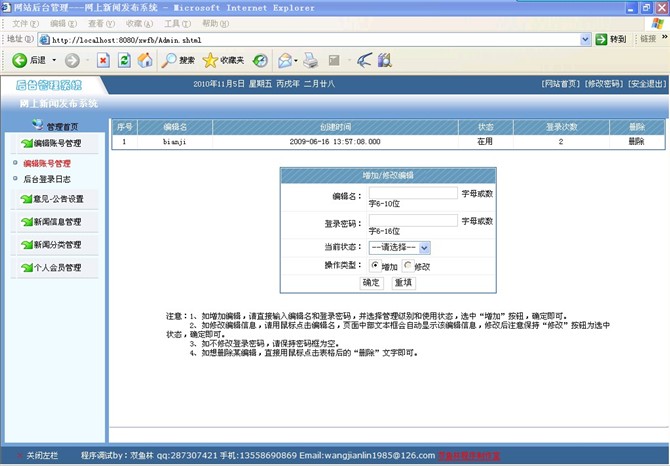Image resolution: width=670 pixels, height=466 pixels.
Task: Click the 重填 reset button
Action: (403, 283)
